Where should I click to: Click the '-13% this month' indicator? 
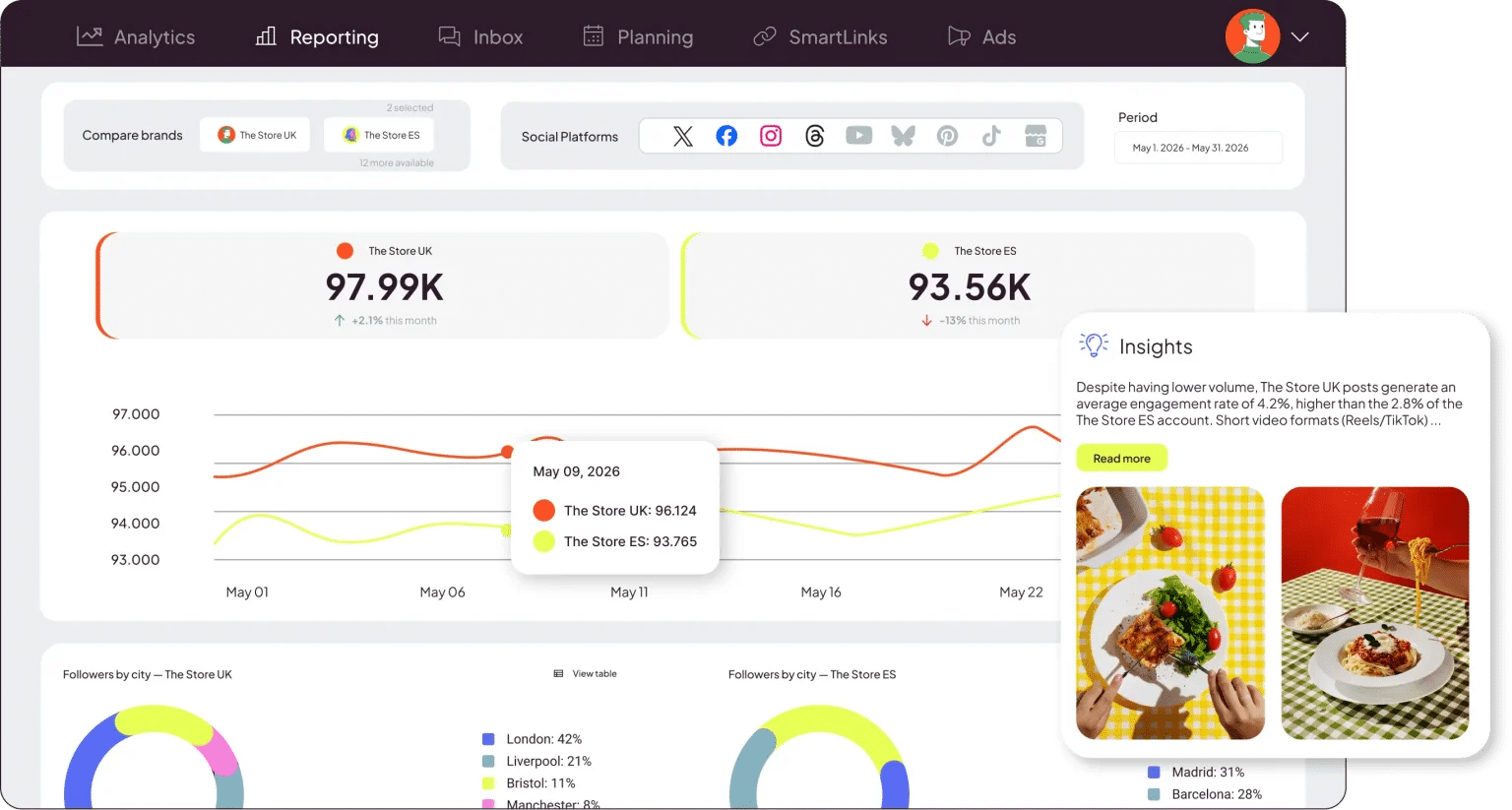pos(971,321)
